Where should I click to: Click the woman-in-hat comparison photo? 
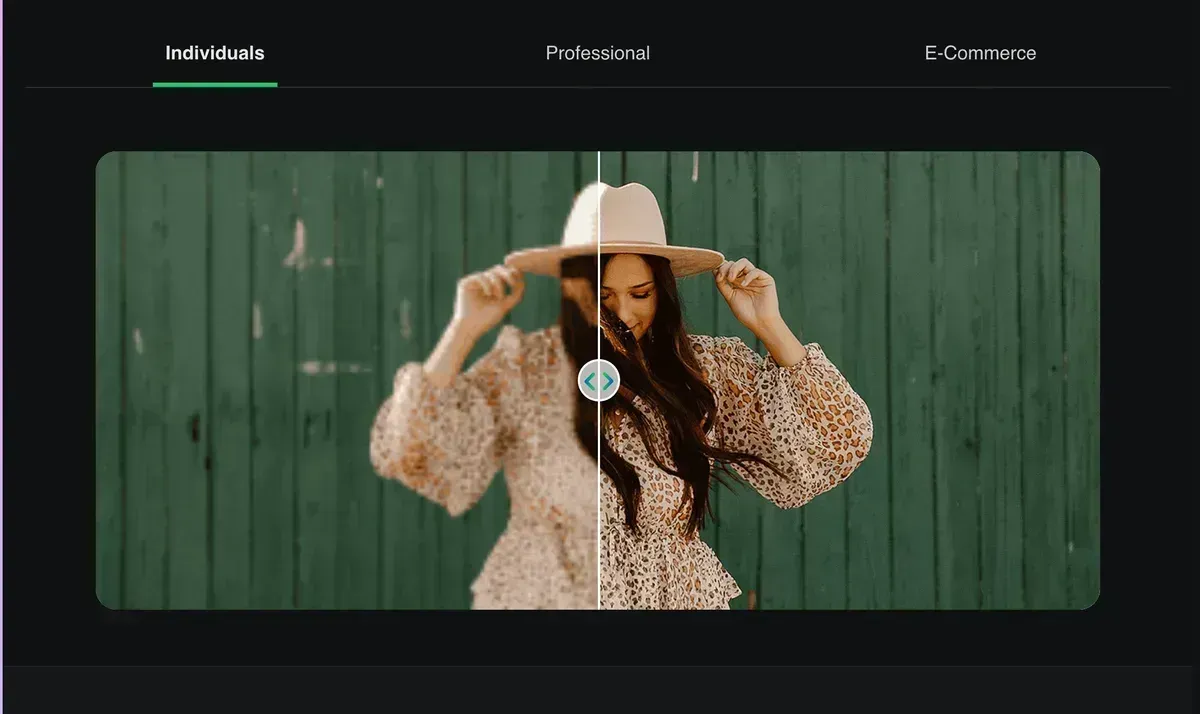pyautogui.click(x=598, y=380)
